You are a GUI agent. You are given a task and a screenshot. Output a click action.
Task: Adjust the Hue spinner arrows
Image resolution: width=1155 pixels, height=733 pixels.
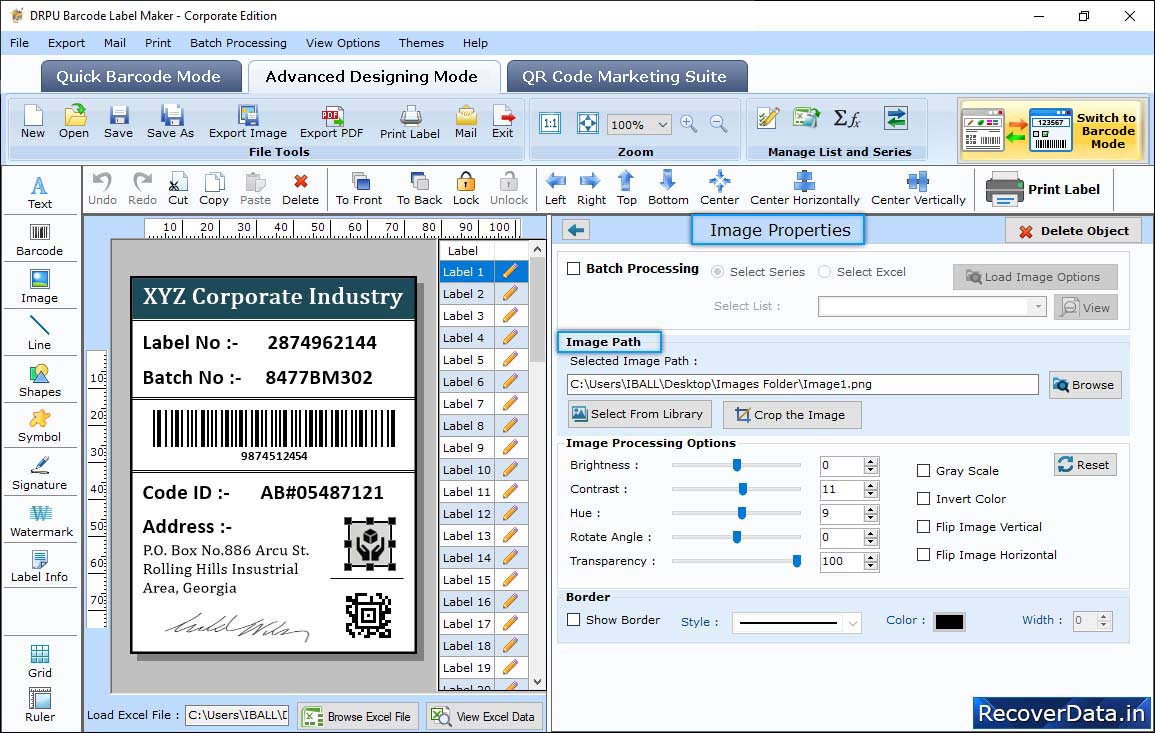[x=871, y=513]
